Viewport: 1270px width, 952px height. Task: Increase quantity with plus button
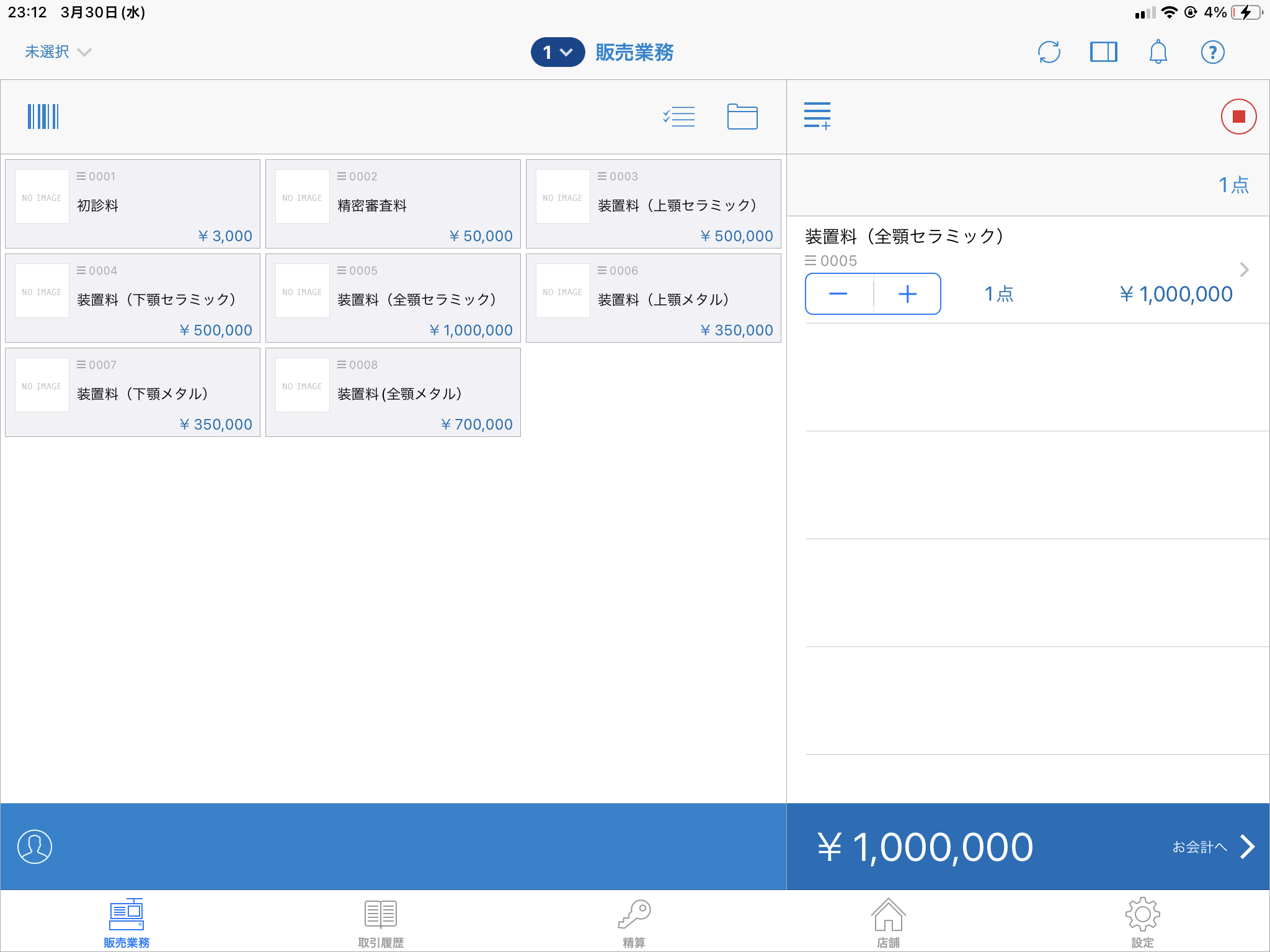coord(907,294)
